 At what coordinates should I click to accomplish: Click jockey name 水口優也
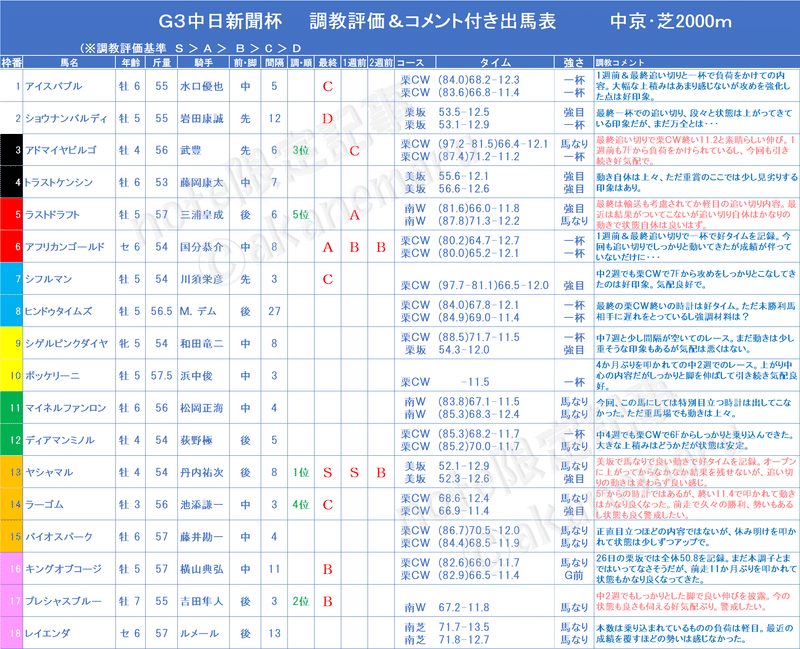click(202, 86)
